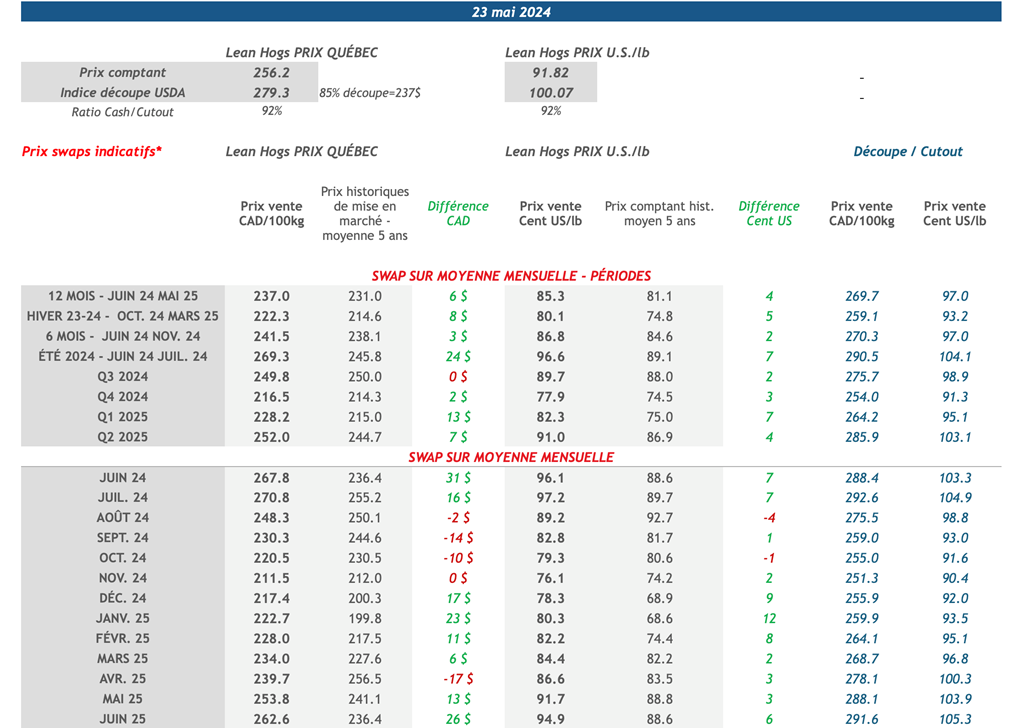This screenshot has height=728, width=1024.
Task: Select the Prix comptant Québec value 256.2
Action: [271, 73]
